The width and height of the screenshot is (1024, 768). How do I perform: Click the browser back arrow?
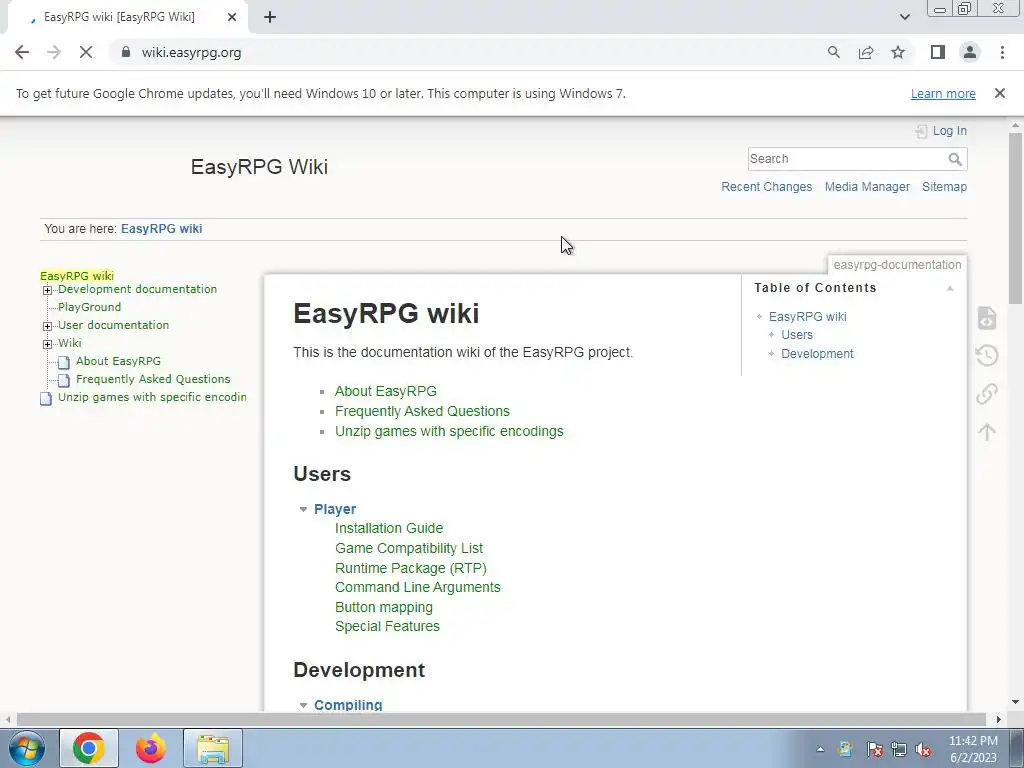click(x=22, y=52)
